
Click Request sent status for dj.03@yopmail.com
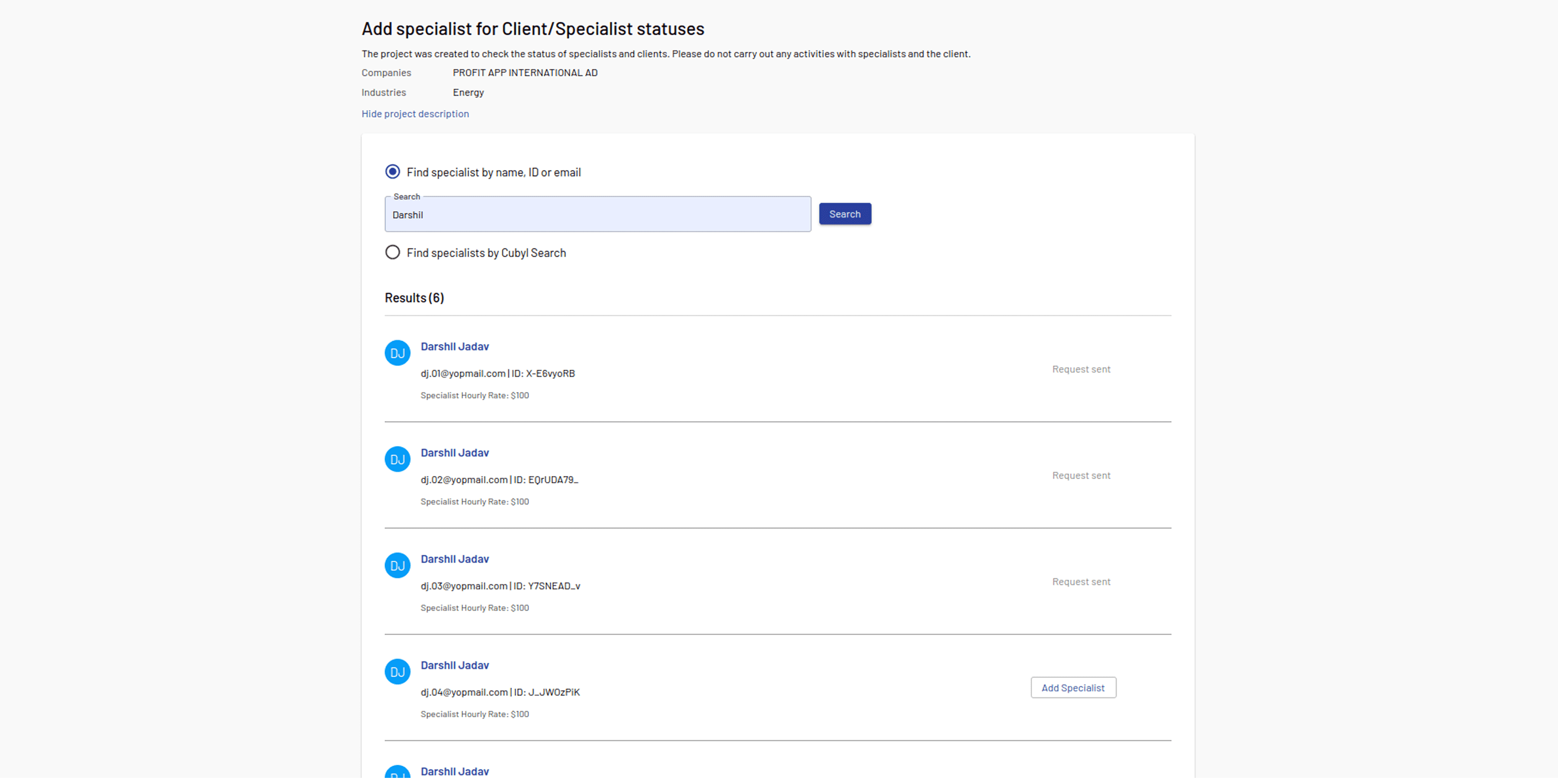1081,582
